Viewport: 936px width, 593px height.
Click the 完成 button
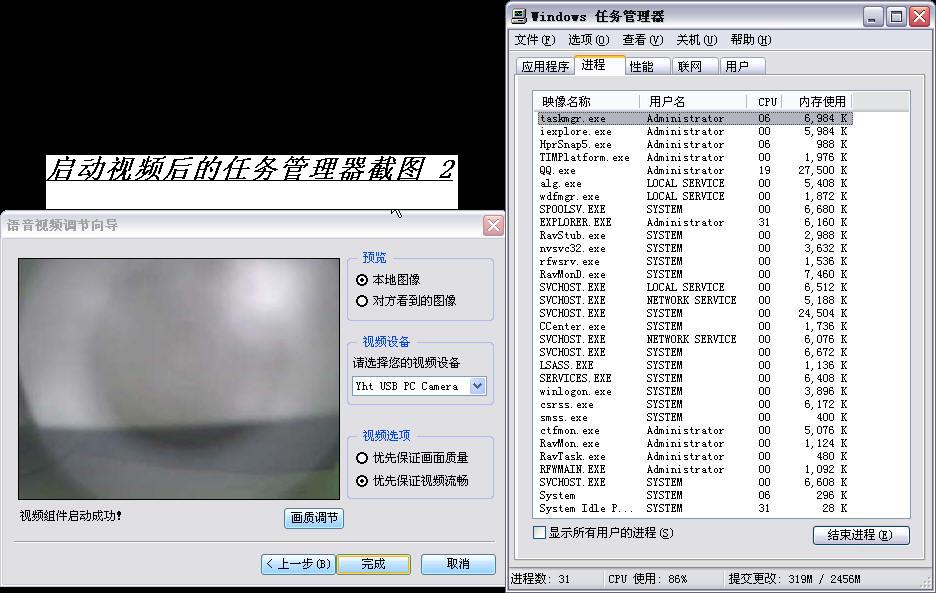click(374, 564)
